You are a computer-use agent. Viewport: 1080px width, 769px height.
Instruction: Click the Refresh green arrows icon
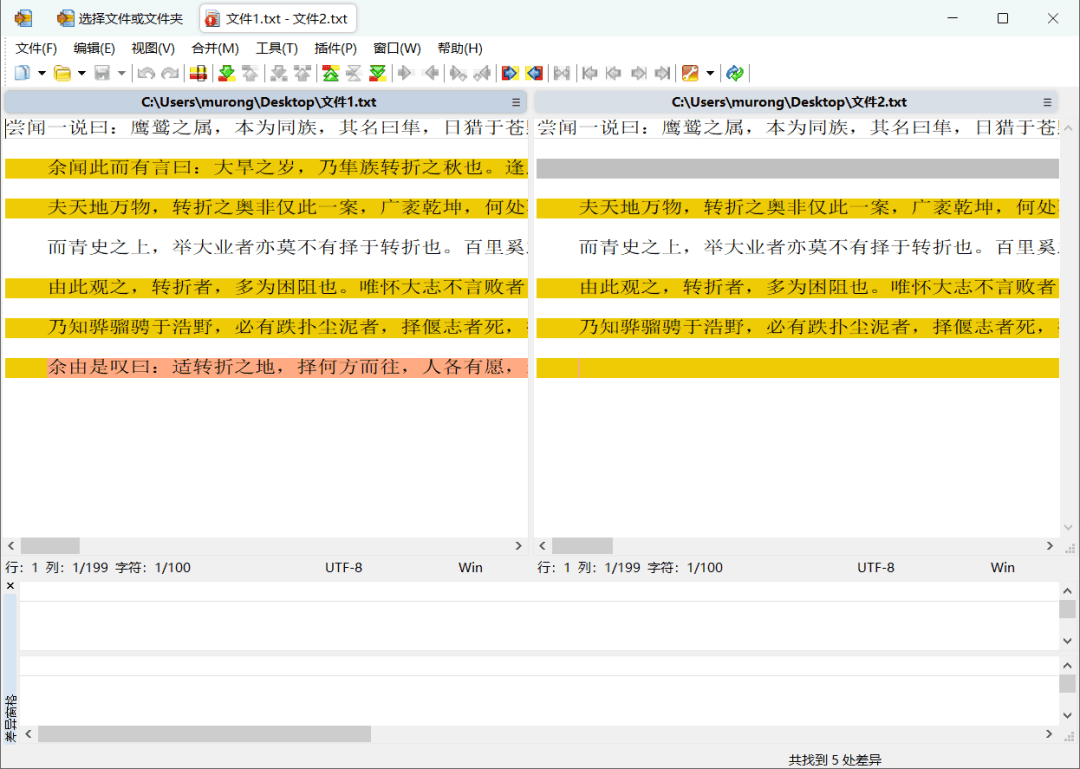pyautogui.click(x=735, y=72)
